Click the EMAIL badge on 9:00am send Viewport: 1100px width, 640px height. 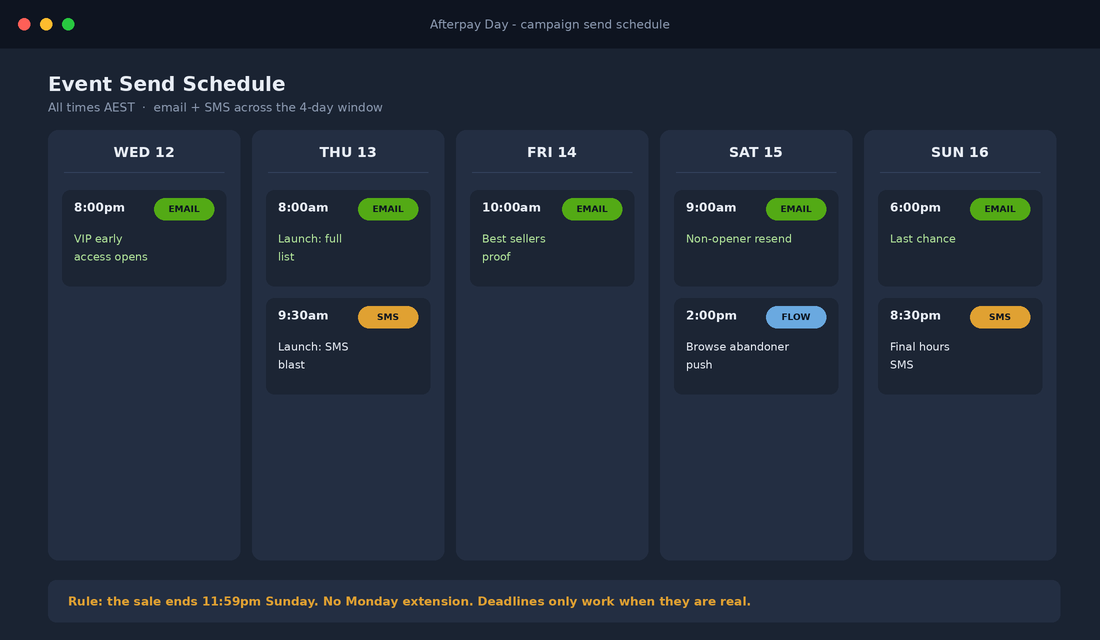(x=796, y=209)
